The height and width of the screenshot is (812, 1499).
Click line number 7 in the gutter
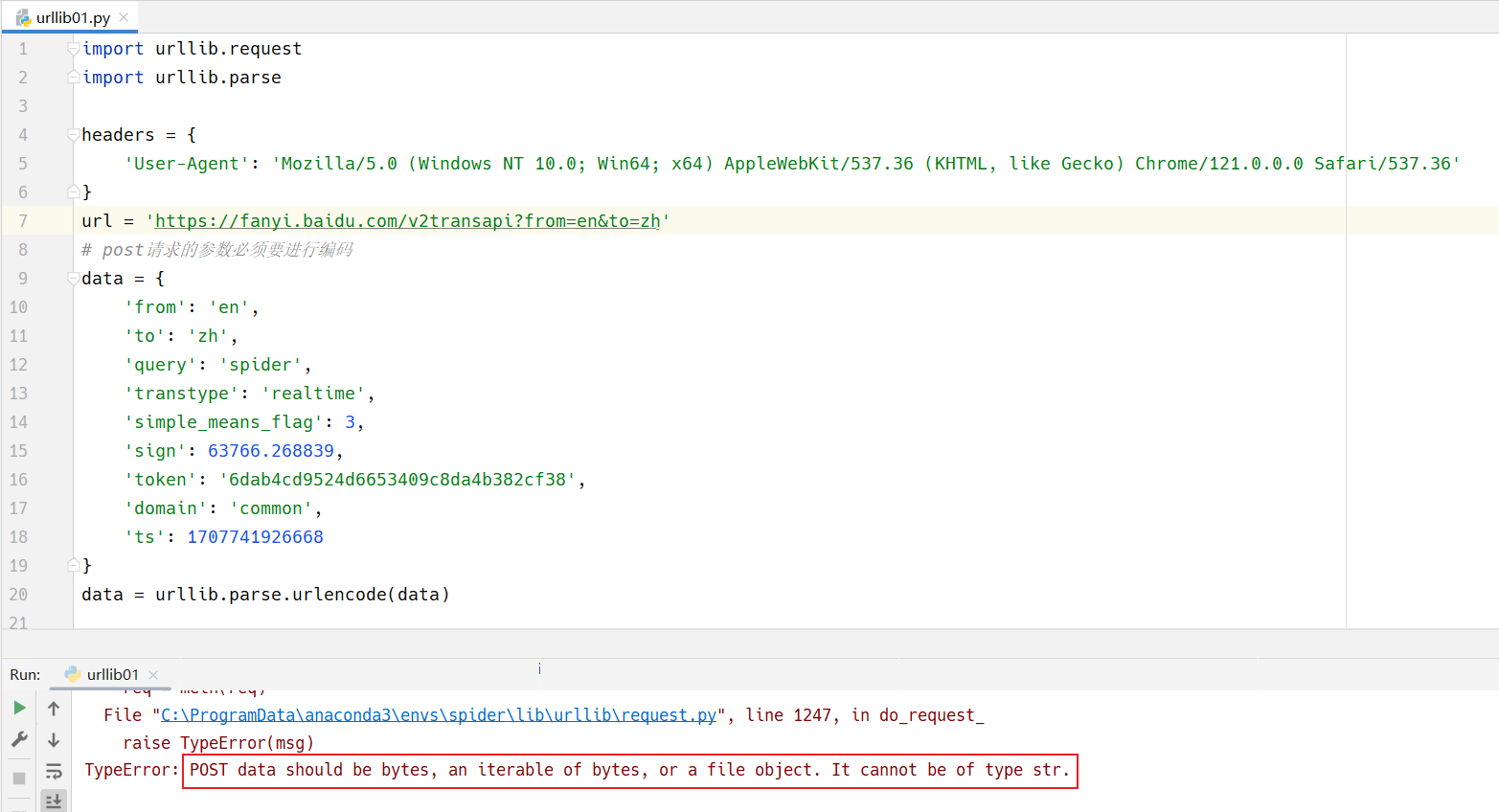coord(23,221)
